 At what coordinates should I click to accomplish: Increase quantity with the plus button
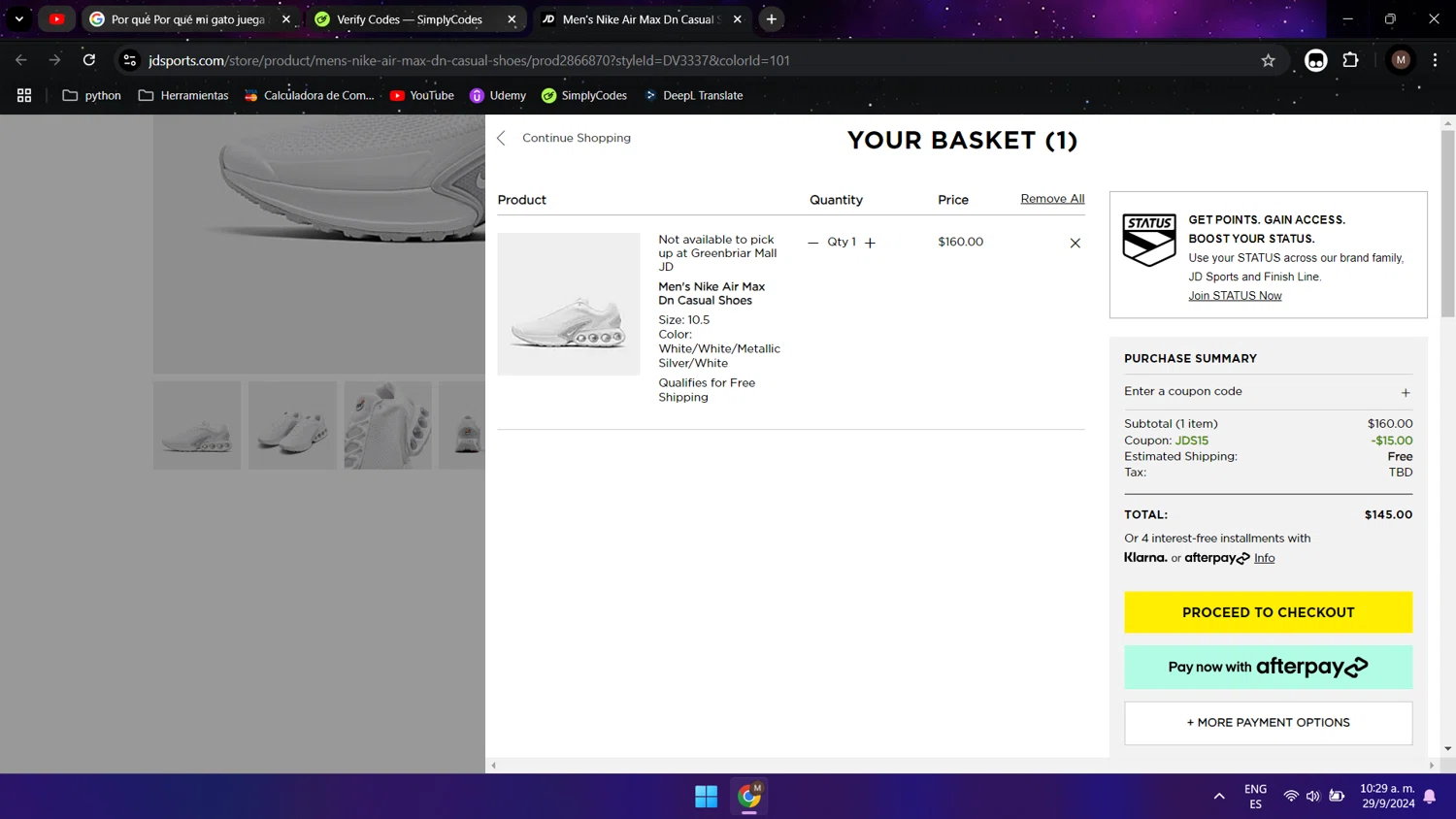coord(870,243)
